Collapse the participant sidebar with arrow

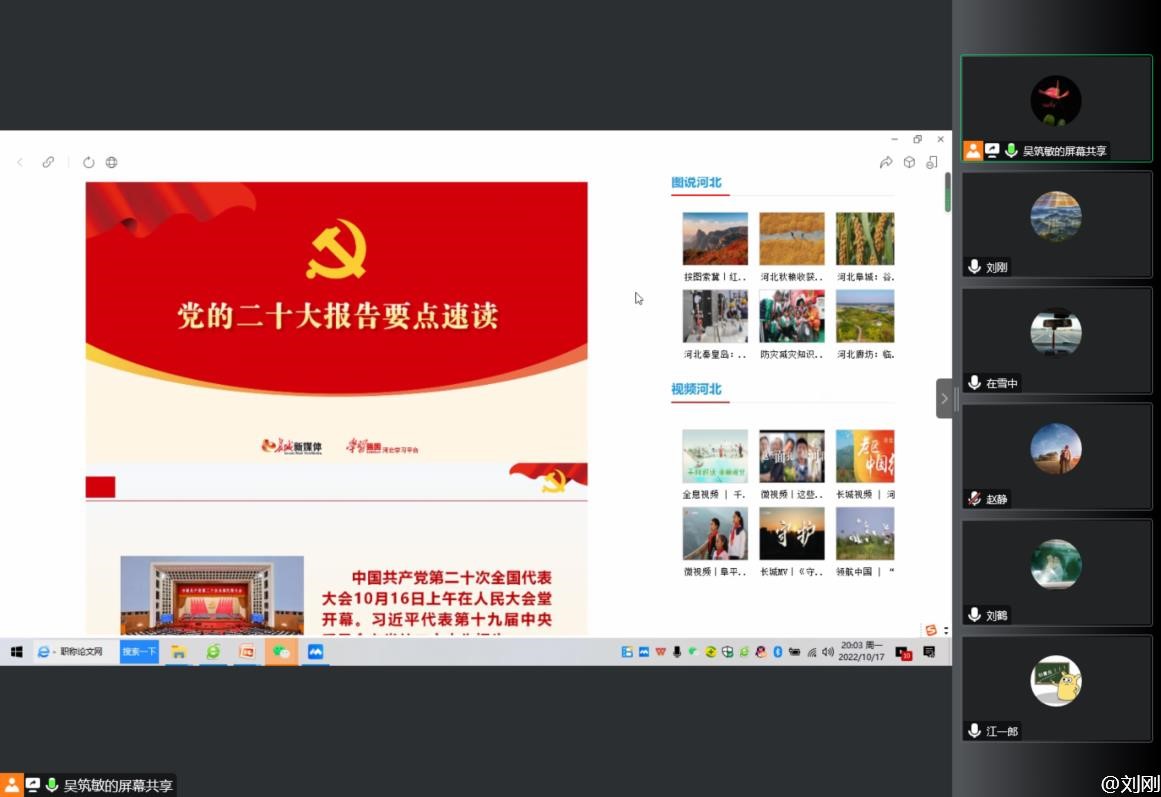pos(944,398)
